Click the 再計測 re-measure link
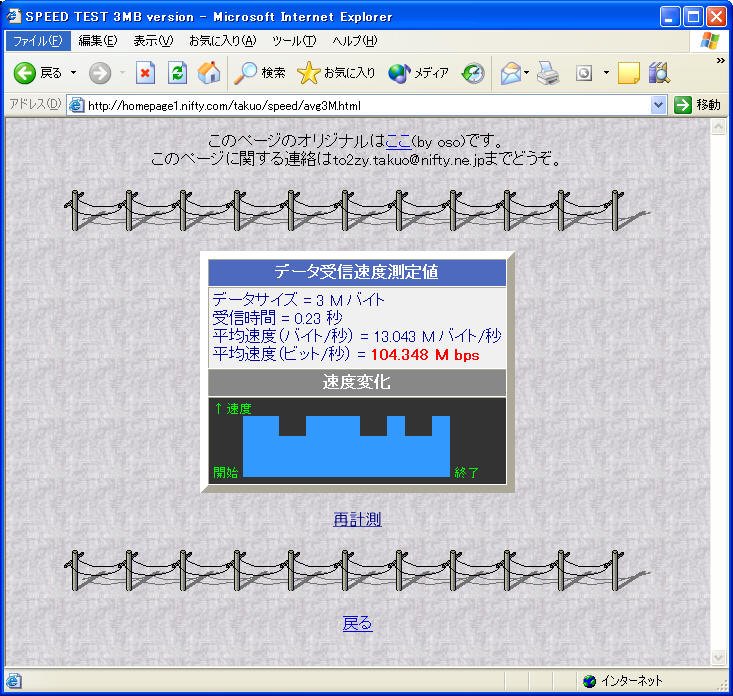 (357, 519)
